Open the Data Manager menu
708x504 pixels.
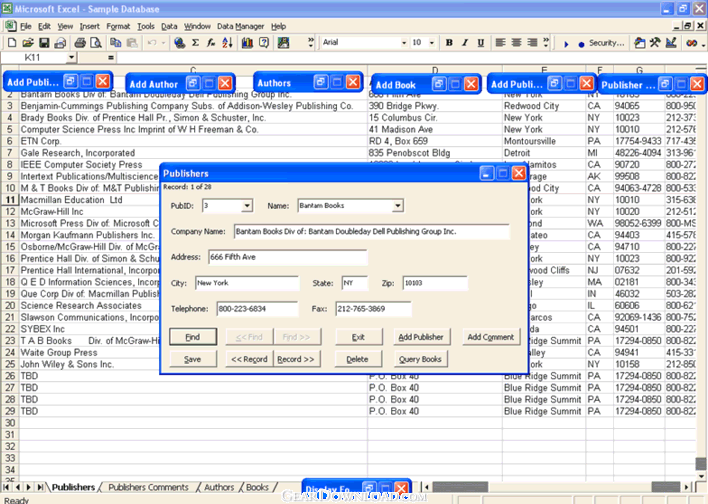[240, 27]
